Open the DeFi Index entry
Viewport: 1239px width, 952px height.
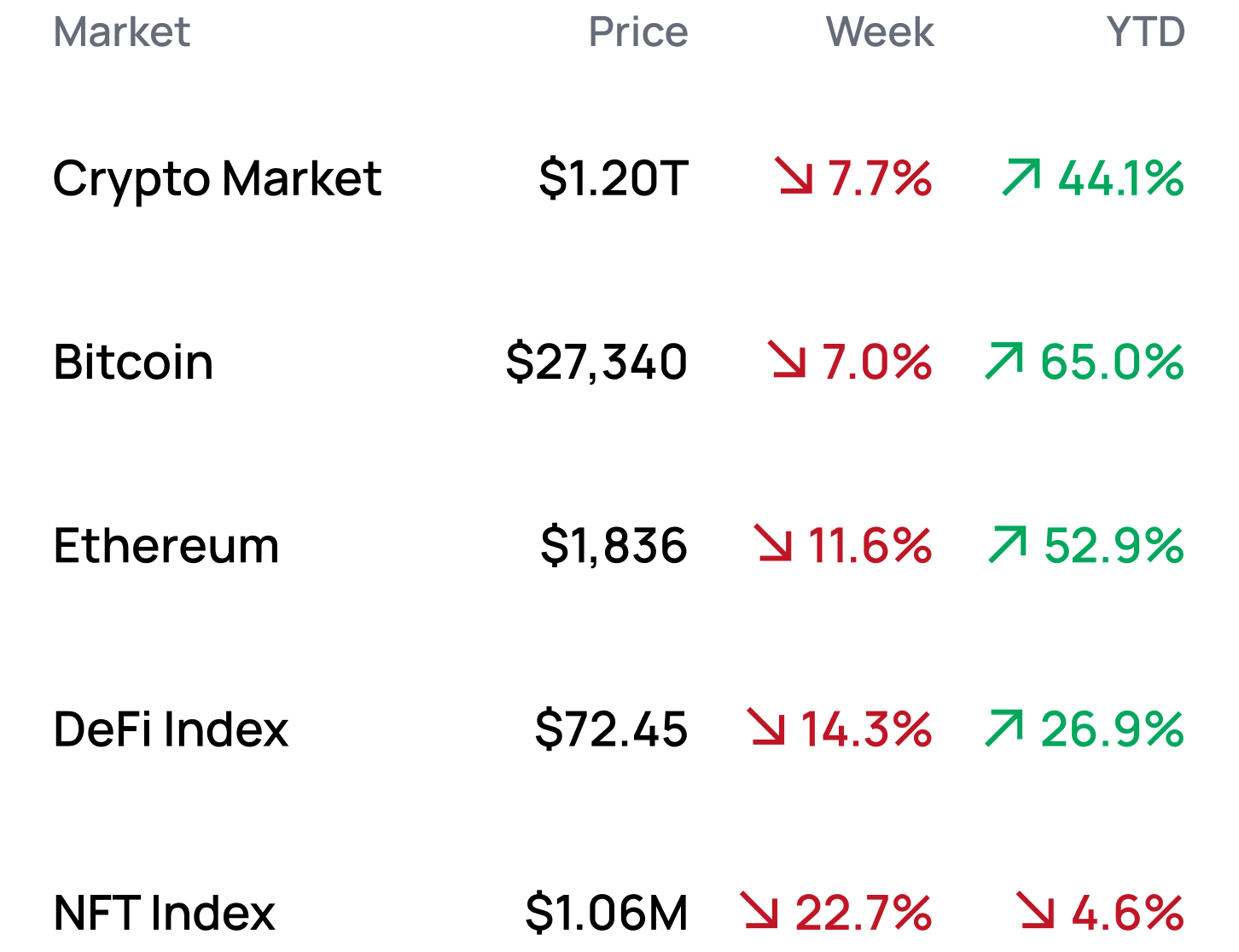(171, 729)
